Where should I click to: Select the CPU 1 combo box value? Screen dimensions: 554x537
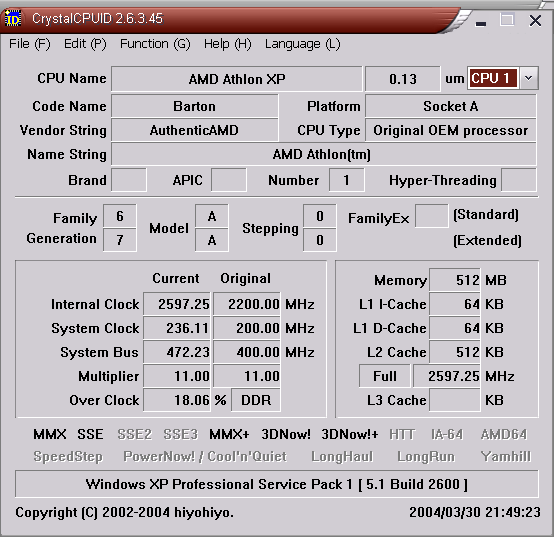[x=493, y=78]
